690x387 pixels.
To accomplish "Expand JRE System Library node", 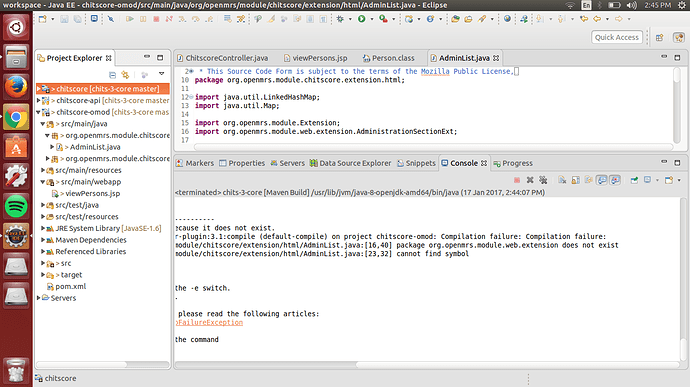I will click(x=43, y=229).
